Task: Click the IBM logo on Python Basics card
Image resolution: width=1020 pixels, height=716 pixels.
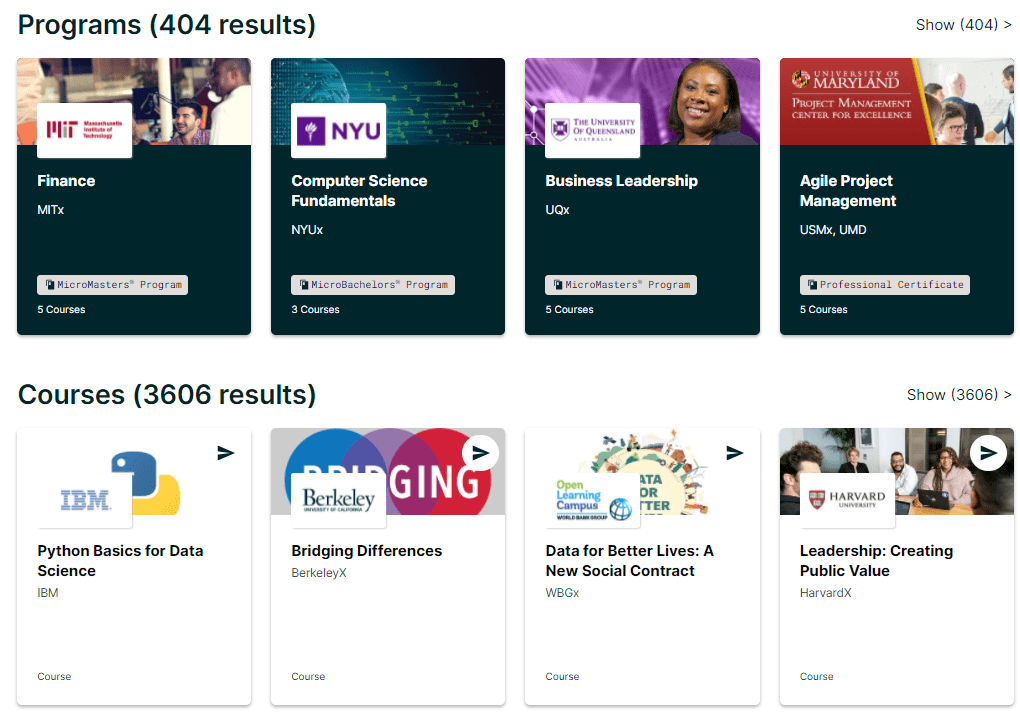Action: coord(85,500)
